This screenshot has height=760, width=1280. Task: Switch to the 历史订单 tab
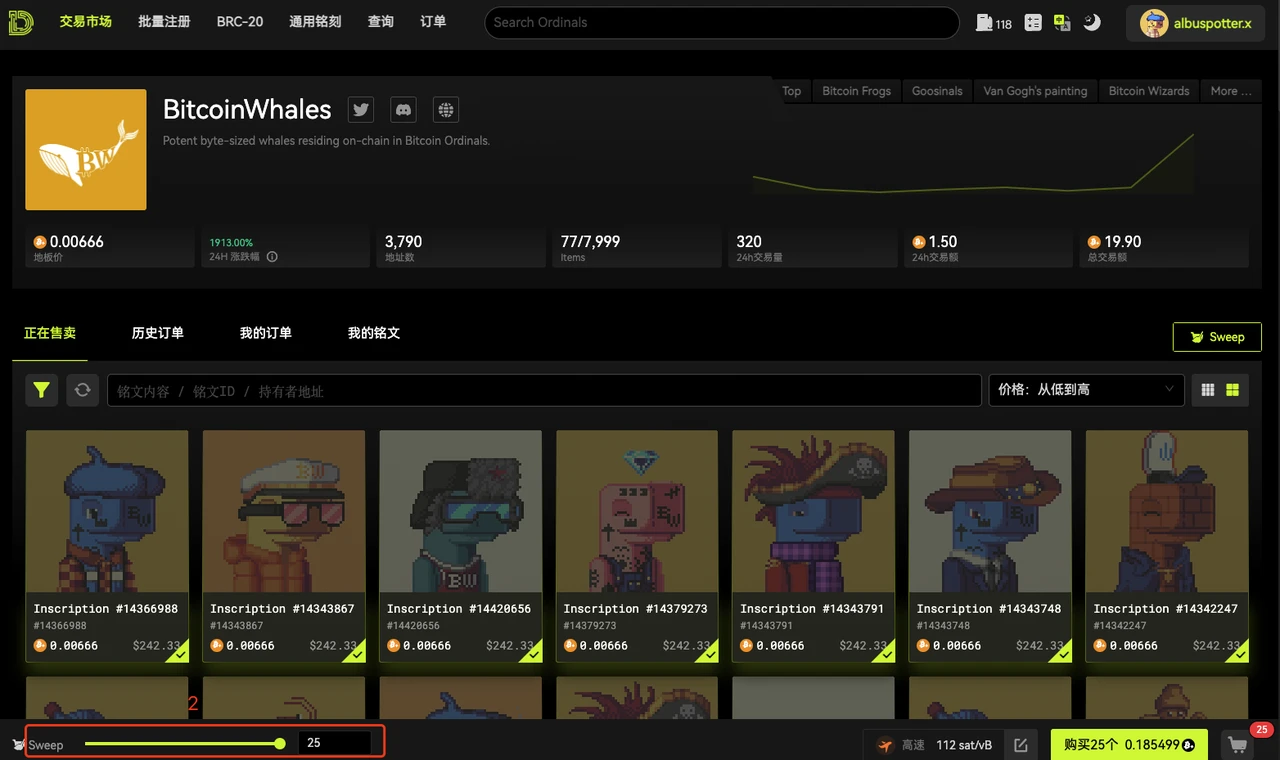click(158, 333)
